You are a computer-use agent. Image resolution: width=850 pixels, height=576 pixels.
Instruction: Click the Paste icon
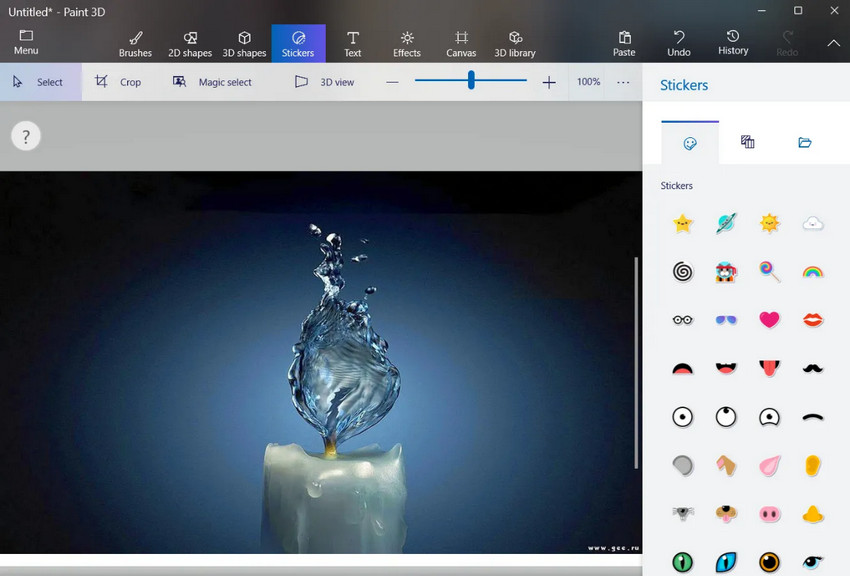tap(623, 42)
